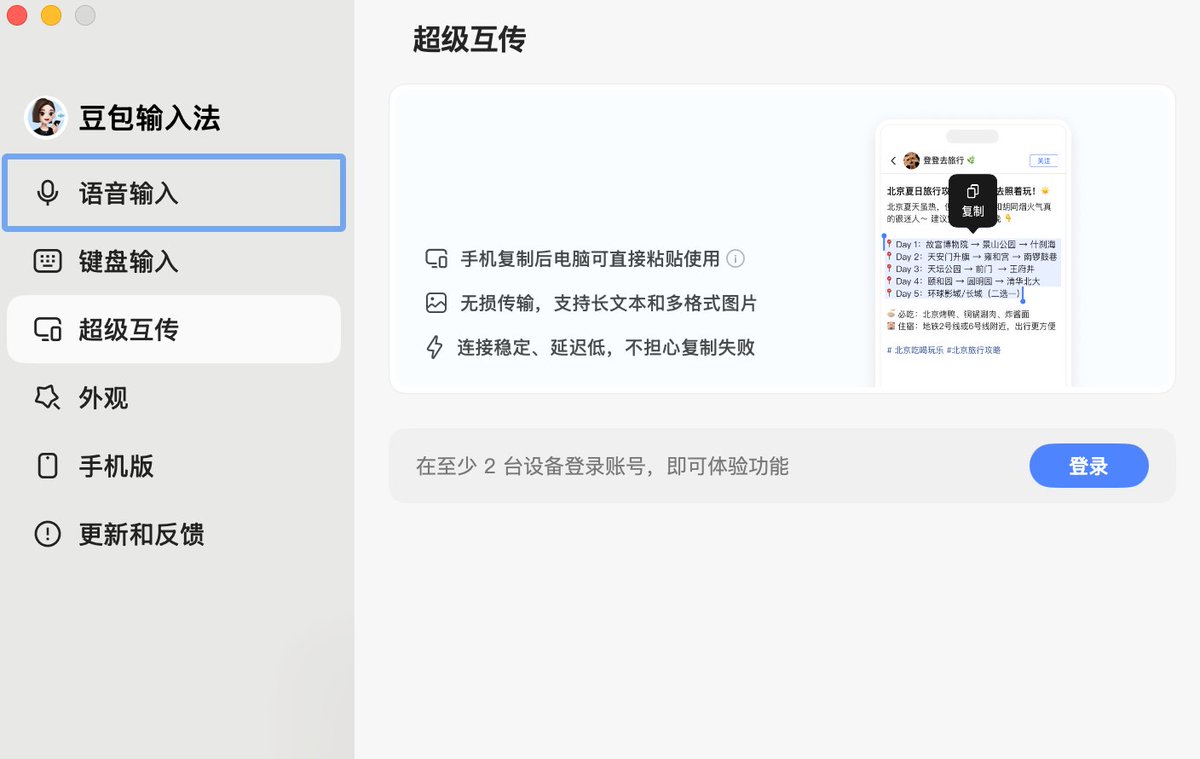Go to the 外观 appearance section
The height and width of the screenshot is (759, 1200).
174,398
